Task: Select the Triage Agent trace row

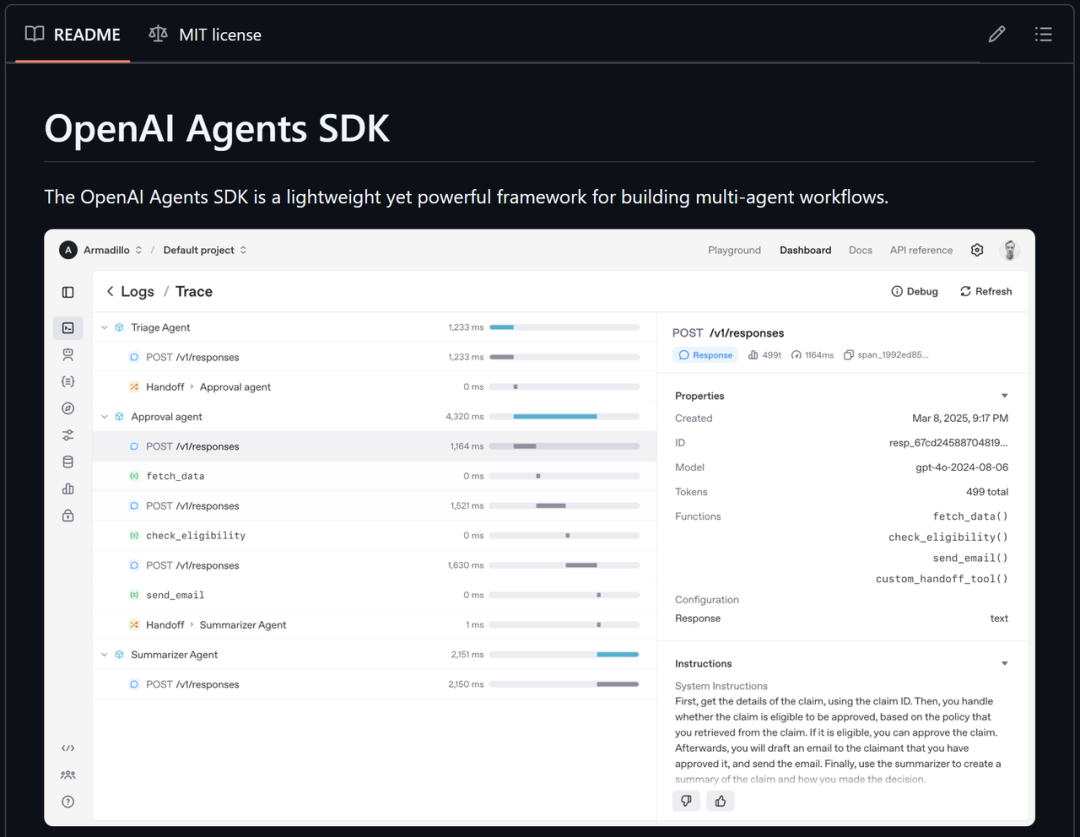Action: click(x=374, y=328)
